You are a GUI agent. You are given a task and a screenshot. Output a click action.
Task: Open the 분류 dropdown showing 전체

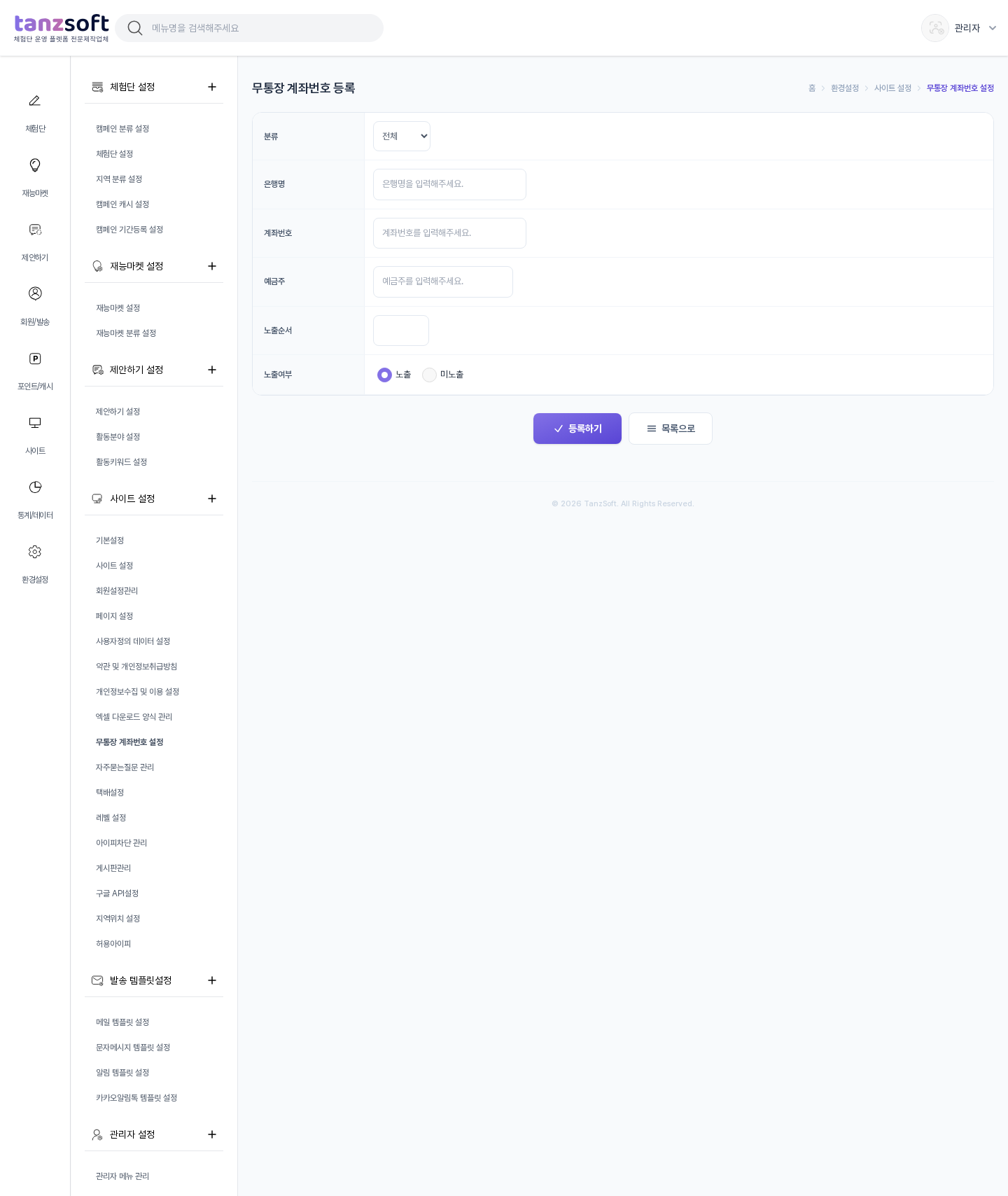click(402, 136)
